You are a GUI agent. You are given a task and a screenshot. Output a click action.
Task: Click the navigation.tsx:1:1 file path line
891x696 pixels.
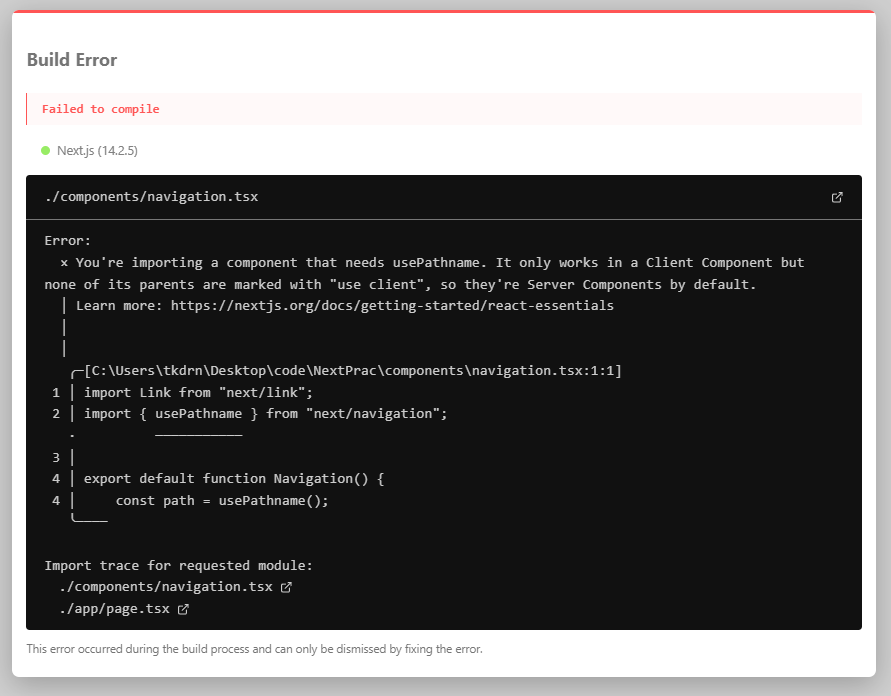coord(352,371)
